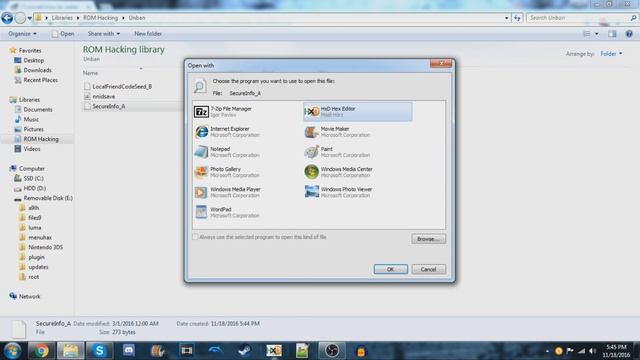Toggle the preview pane icon
Image resolution: width=640 pixels, height=360 pixels.
(612, 34)
